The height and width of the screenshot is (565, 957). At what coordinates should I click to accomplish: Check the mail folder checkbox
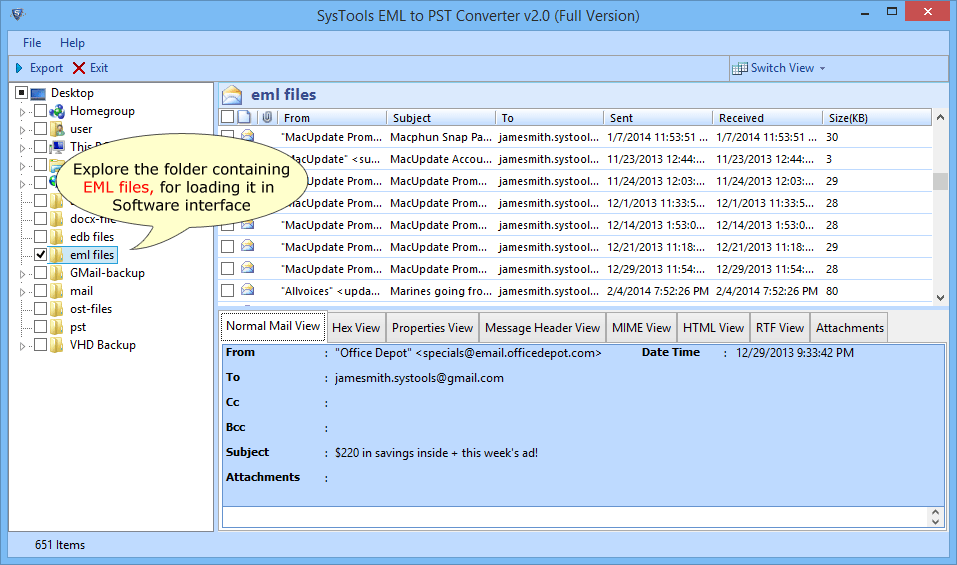pyautogui.click(x=40, y=290)
